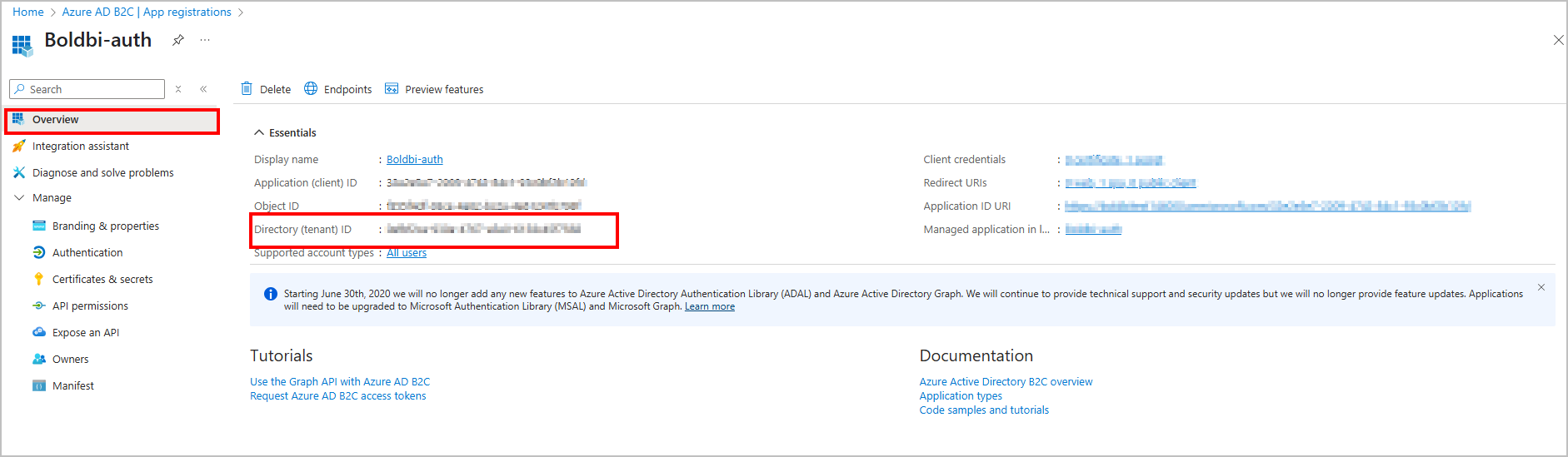
Task: Click the Delete button label
Action: click(x=275, y=89)
